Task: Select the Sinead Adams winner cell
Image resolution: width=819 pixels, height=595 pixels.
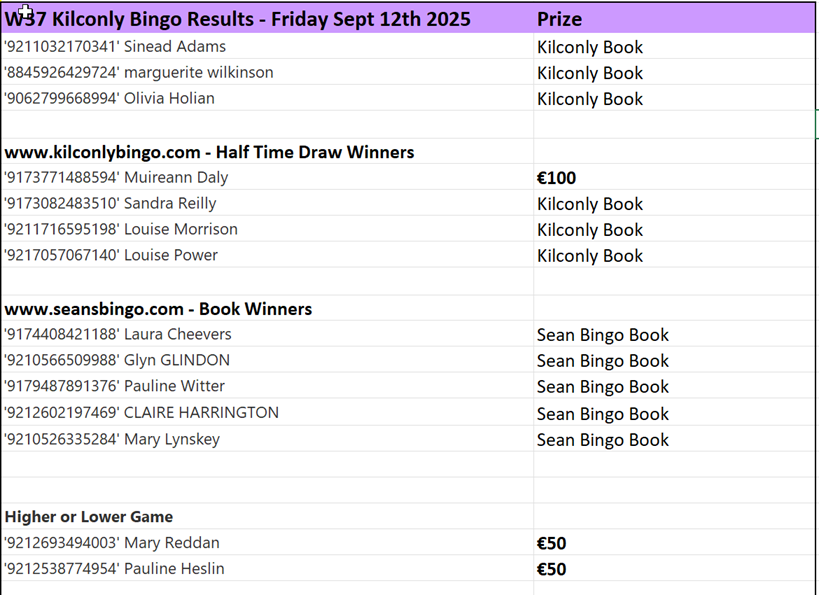Action: pyautogui.click(x=267, y=46)
